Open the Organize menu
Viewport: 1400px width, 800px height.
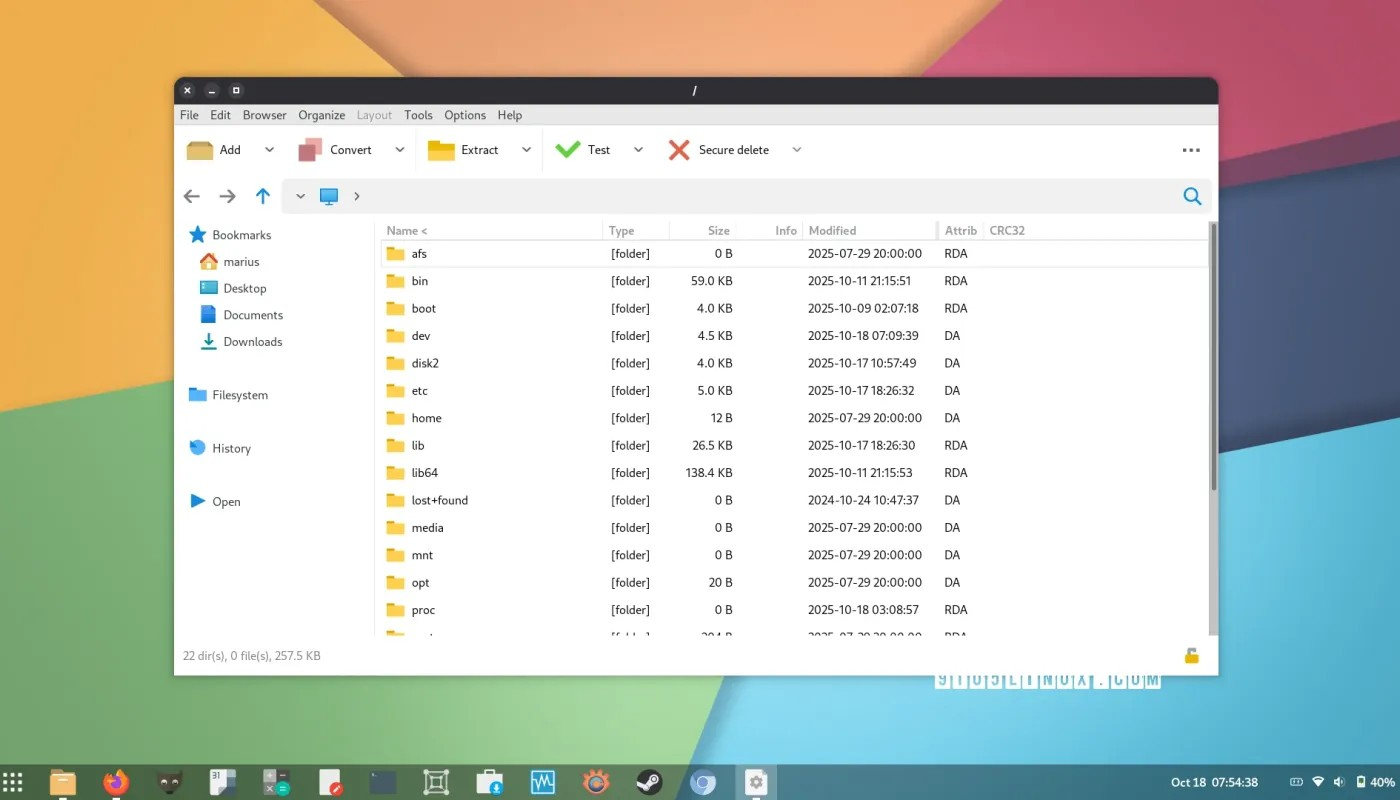[321, 115]
